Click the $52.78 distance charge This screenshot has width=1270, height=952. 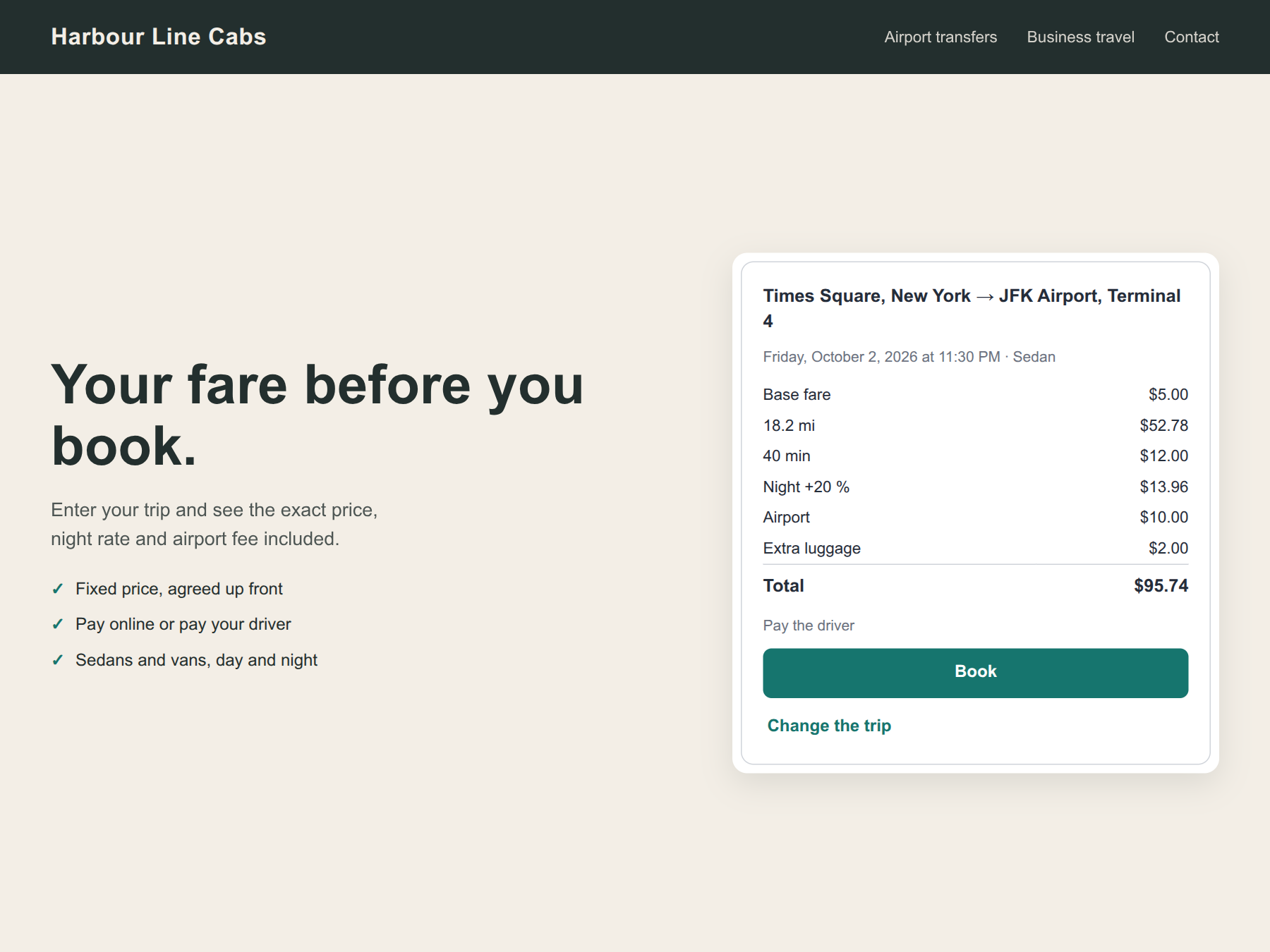(x=1163, y=425)
